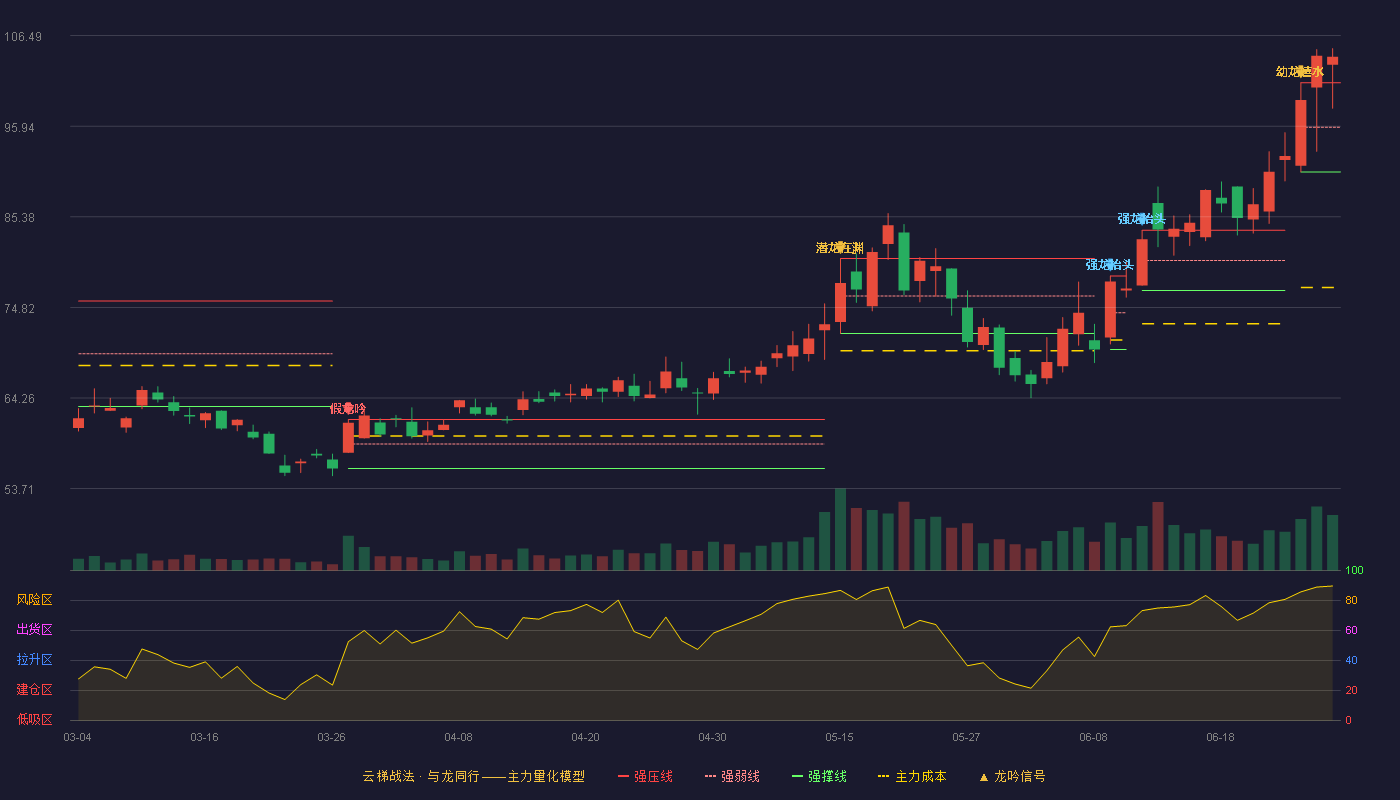Toggle the 强撑线 legend series
Viewport: 1400px width, 800px height.
(819, 776)
